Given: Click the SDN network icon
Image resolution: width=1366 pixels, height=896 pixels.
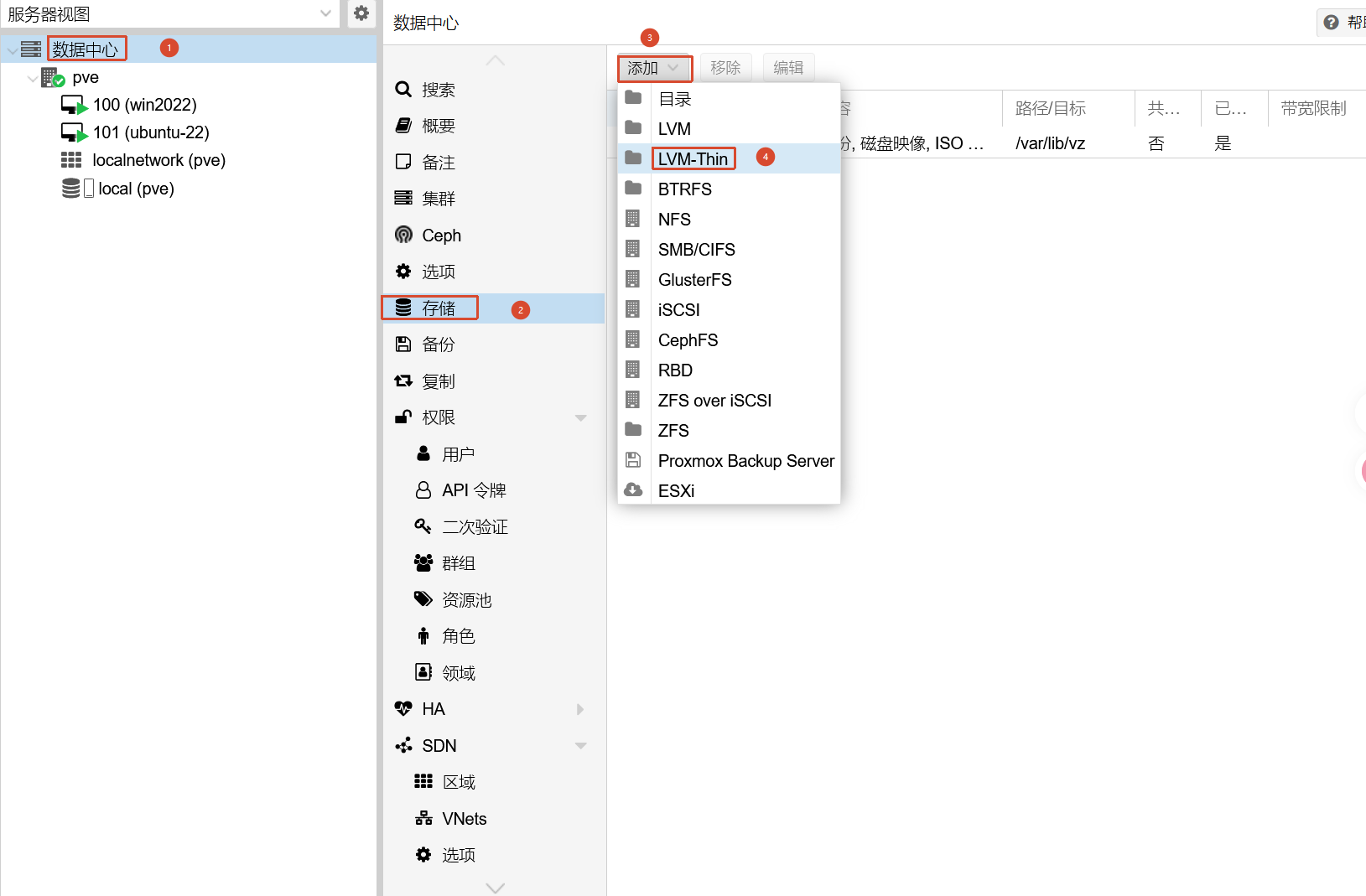Looking at the screenshot, I should (x=403, y=745).
